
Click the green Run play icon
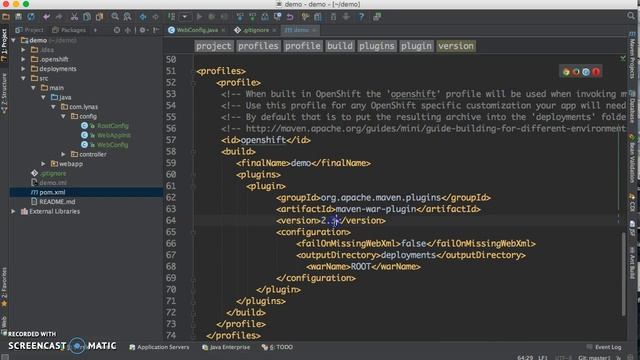tap(199, 17)
